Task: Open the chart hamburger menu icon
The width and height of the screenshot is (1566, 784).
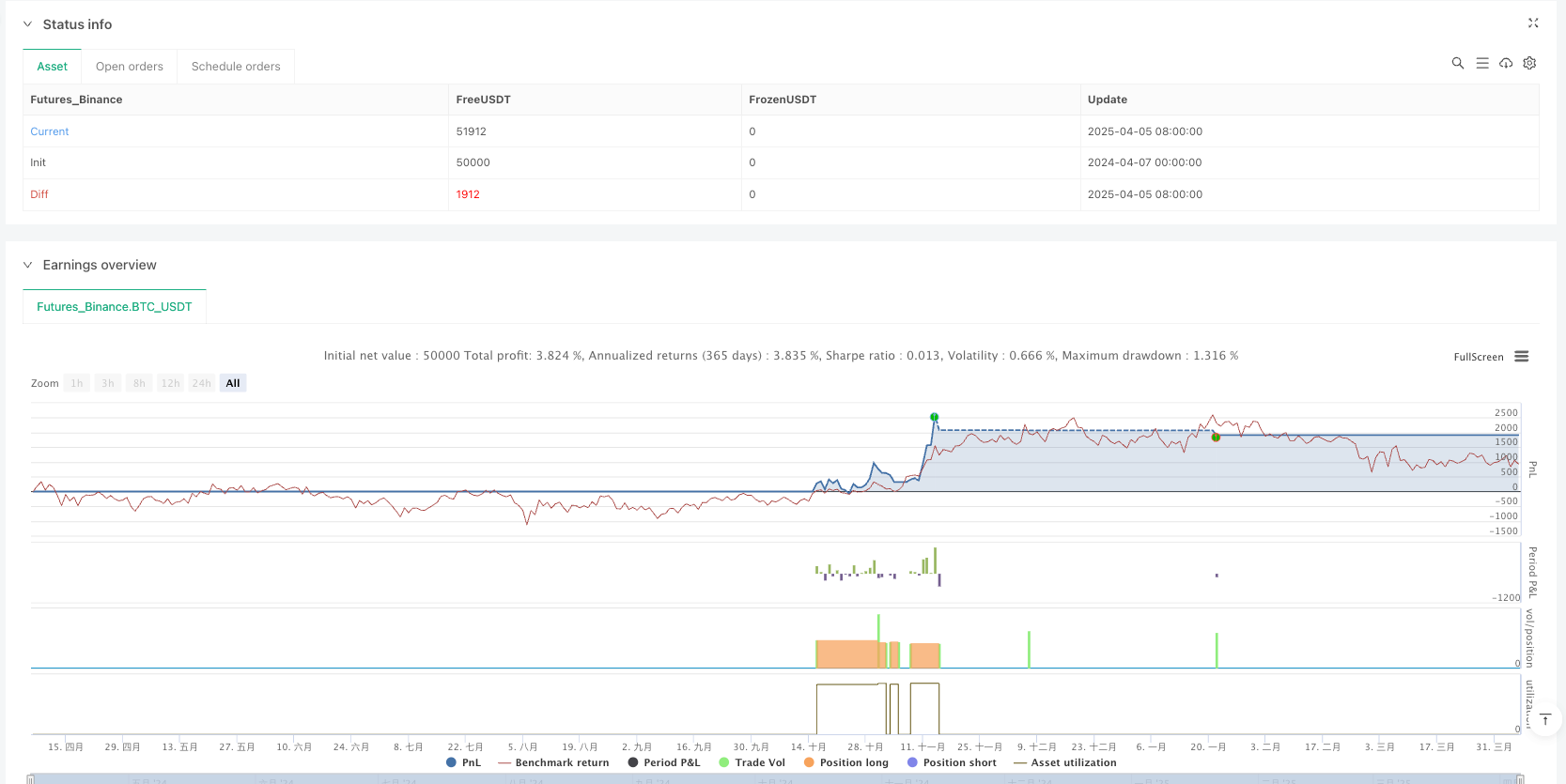Action: pyautogui.click(x=1522, y=357)
